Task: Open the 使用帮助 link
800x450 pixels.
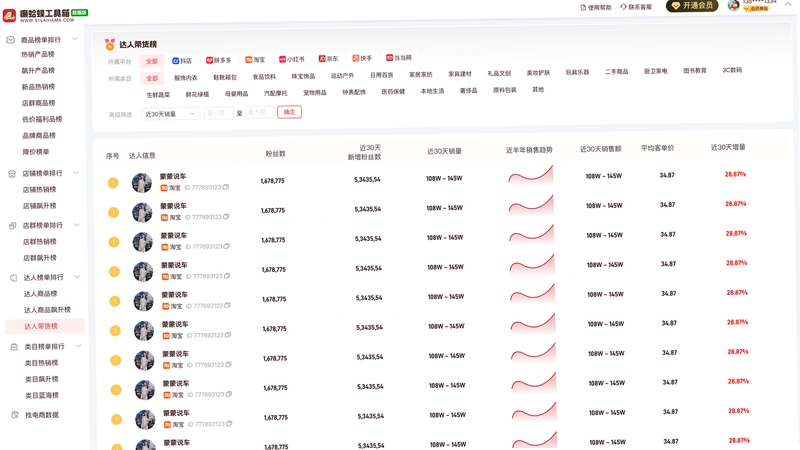Action: [596, 7]
